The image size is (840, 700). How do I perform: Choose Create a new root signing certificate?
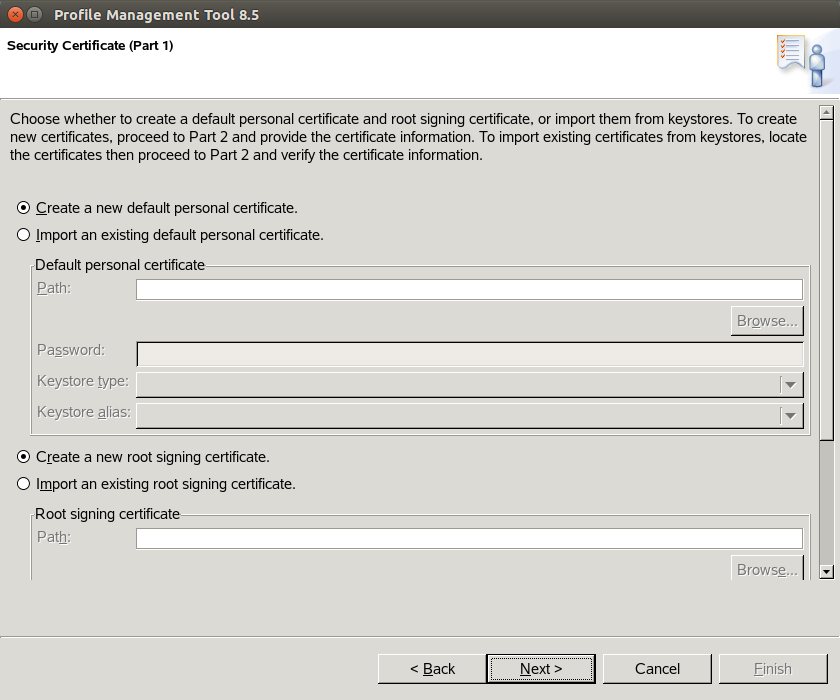pos(23,457)
